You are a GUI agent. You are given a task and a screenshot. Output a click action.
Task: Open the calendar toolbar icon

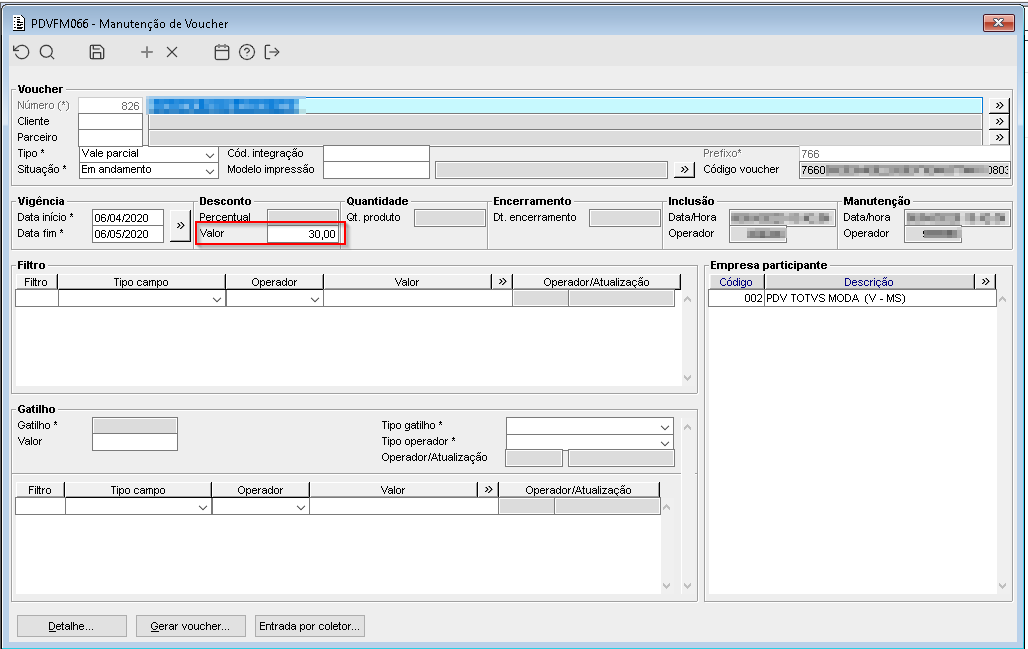pyautogui.click(x=222, y=52)
